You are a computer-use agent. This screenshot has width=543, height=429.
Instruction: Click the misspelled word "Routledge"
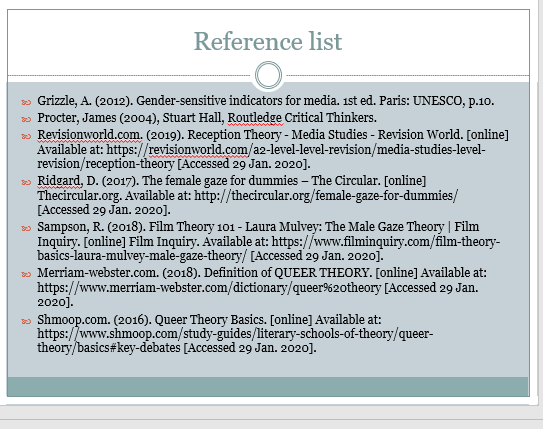tap(256, 118)
